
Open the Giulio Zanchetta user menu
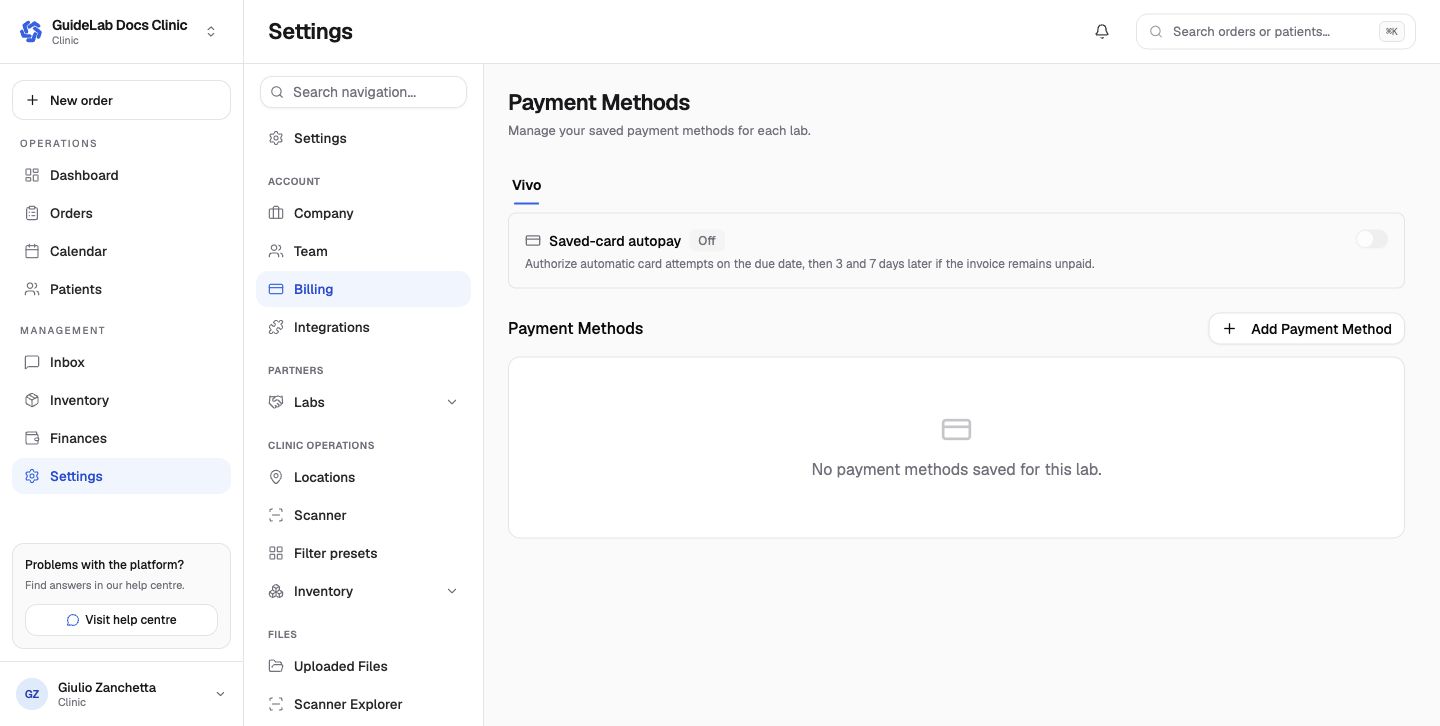point(121,694)
